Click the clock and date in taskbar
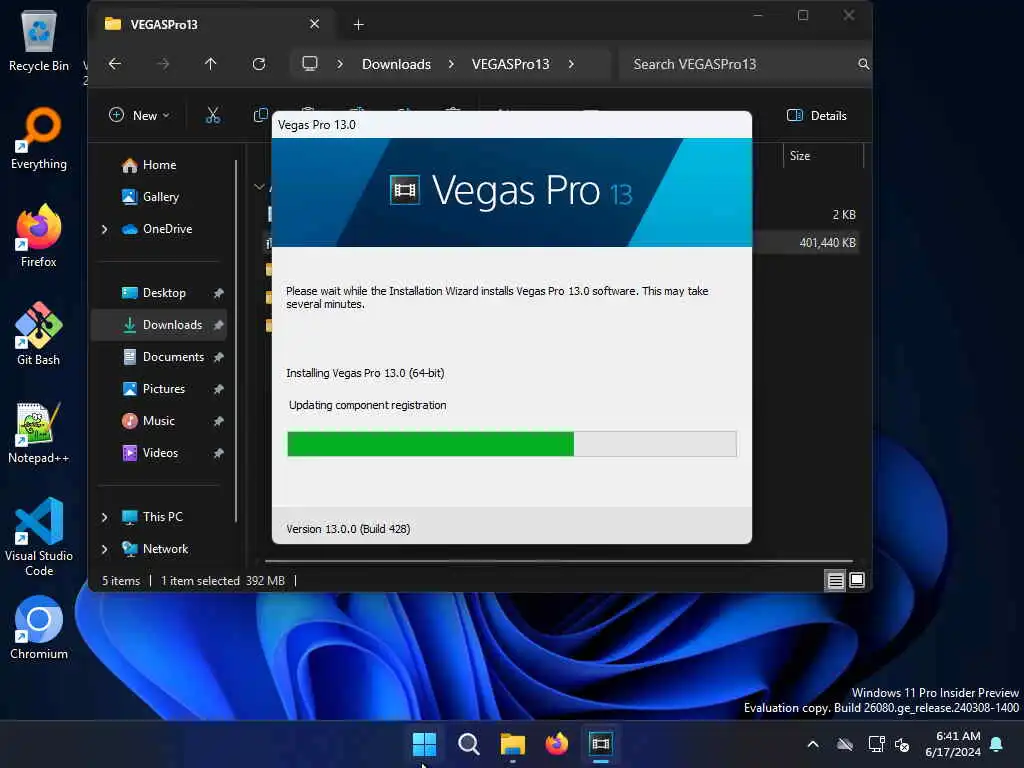The image size is (1024, 768). click(953, 744)
